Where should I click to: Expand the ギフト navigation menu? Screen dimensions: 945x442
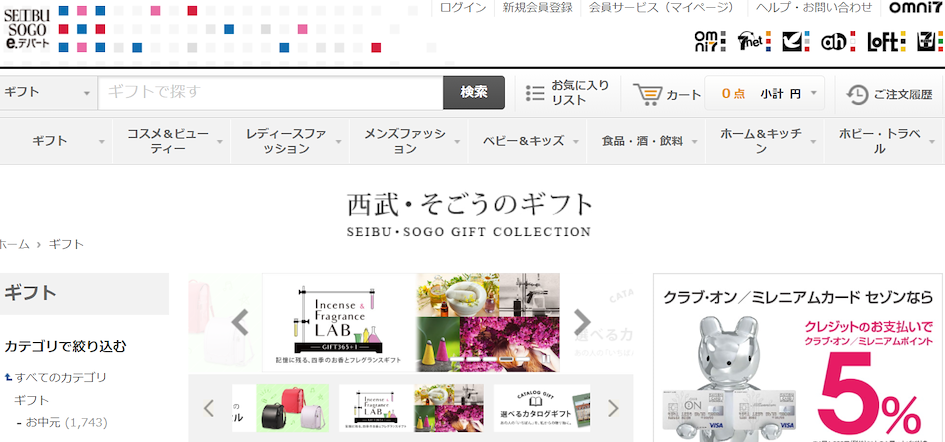tap(56, 141)
